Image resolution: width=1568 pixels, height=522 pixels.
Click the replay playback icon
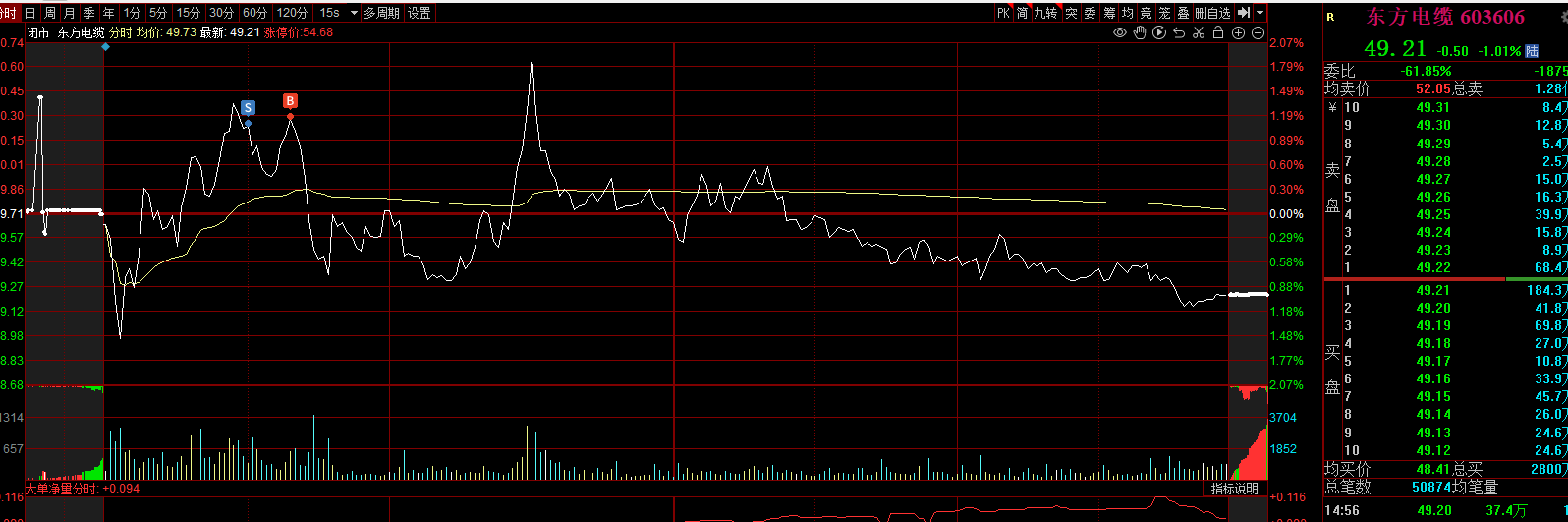pos(1159,33)
